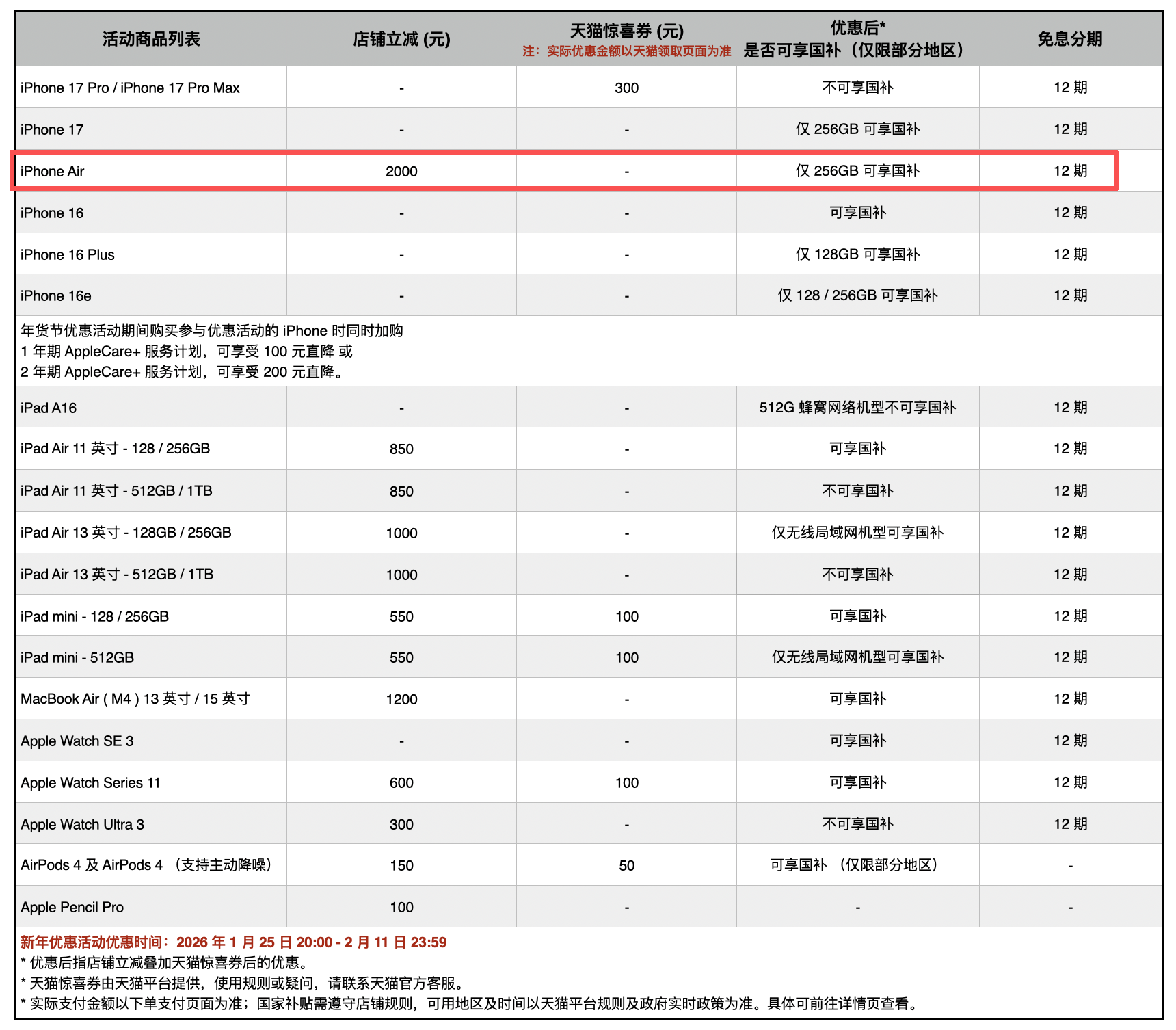Viewport: 1176px width, 1030px height.
Task: Select the 'iPad mini - 512GB' product name
Action: 77,657
